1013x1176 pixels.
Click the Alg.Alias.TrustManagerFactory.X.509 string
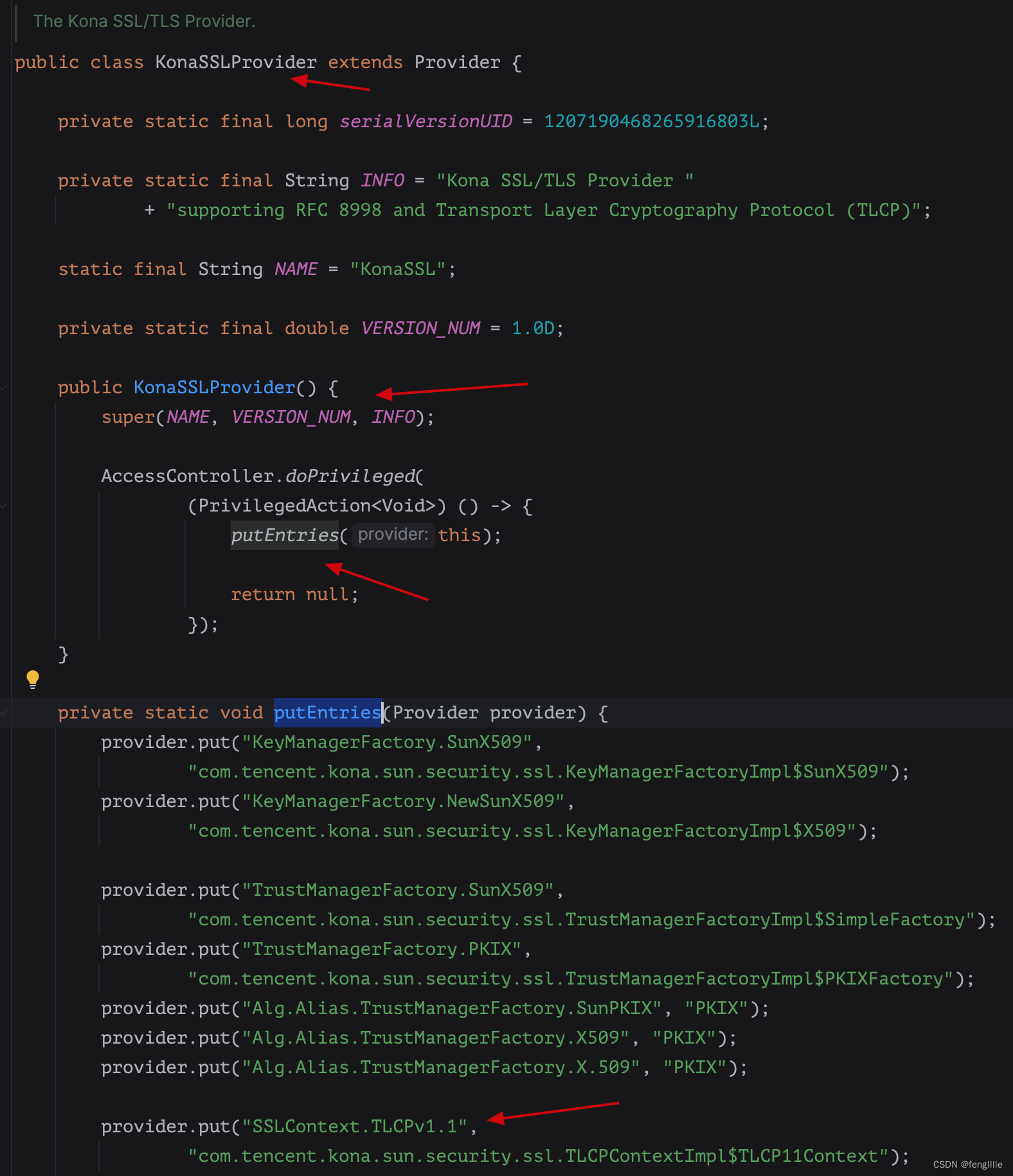(440, 1067)
